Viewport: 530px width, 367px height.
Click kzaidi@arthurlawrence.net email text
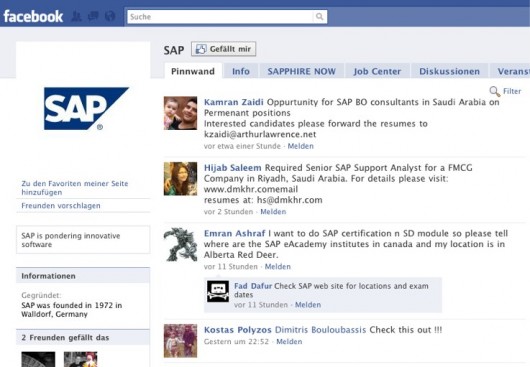point(260,134)
